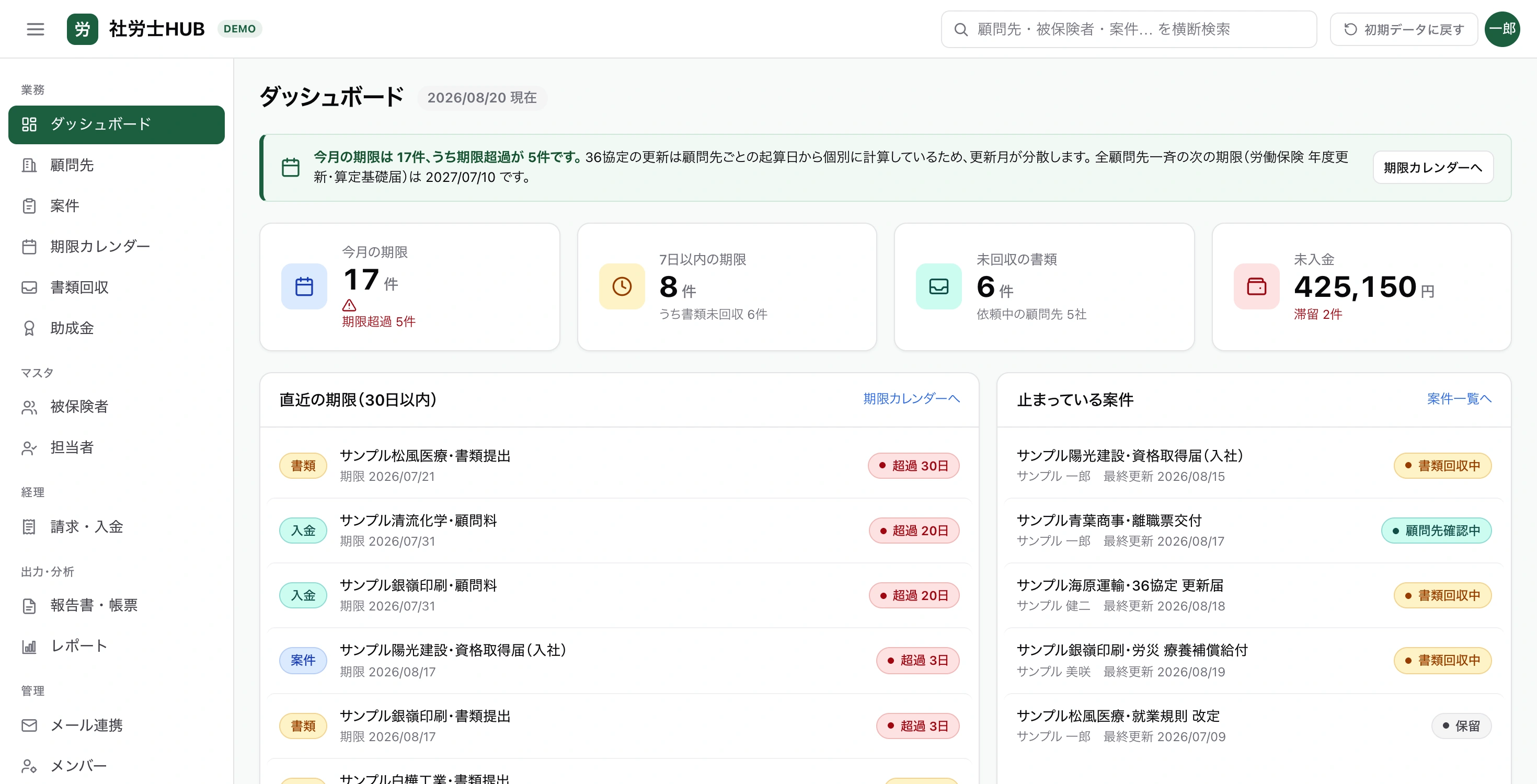Open 案件 from the sidebar

coord(117,206)
